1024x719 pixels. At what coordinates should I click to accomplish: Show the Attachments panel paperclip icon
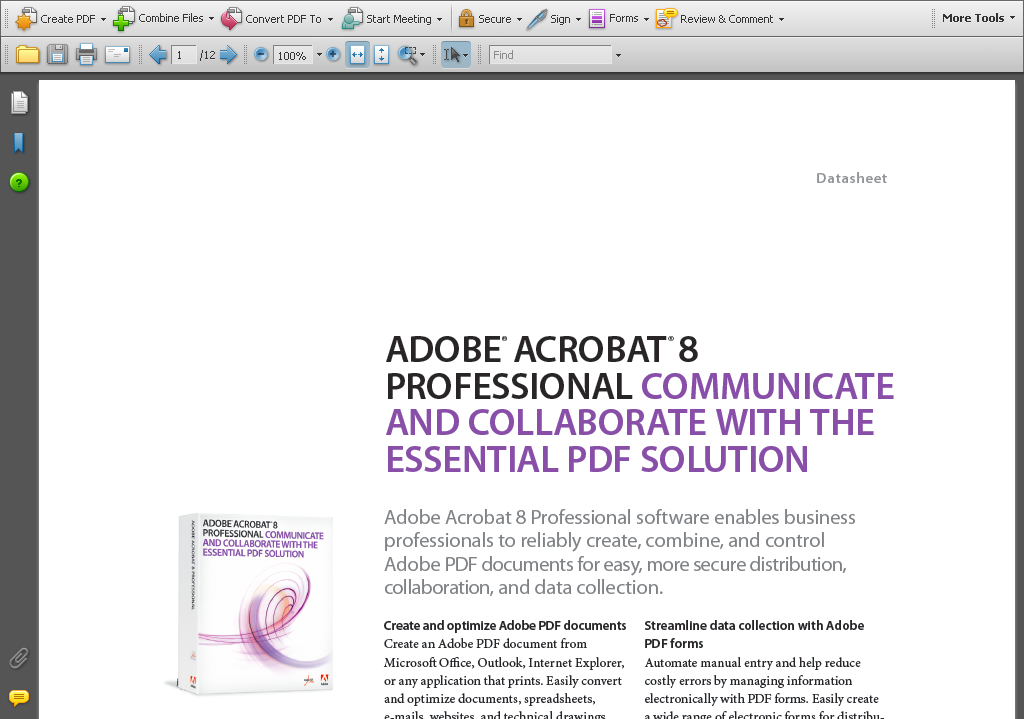coord(18,658)
